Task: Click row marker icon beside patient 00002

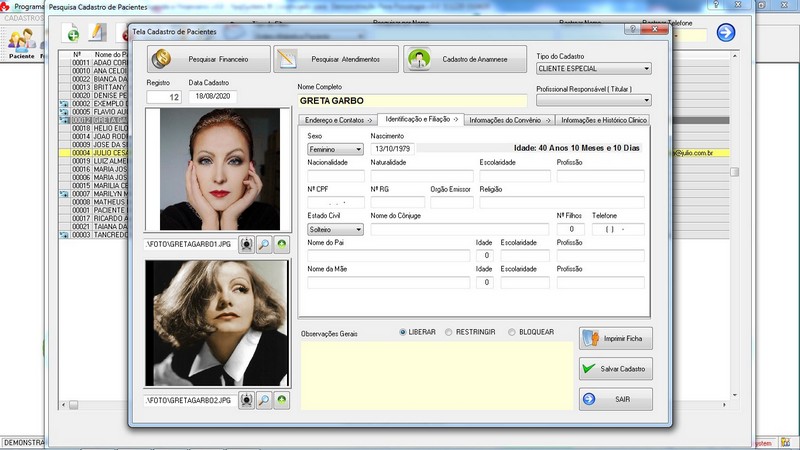Action: (64, 104)
